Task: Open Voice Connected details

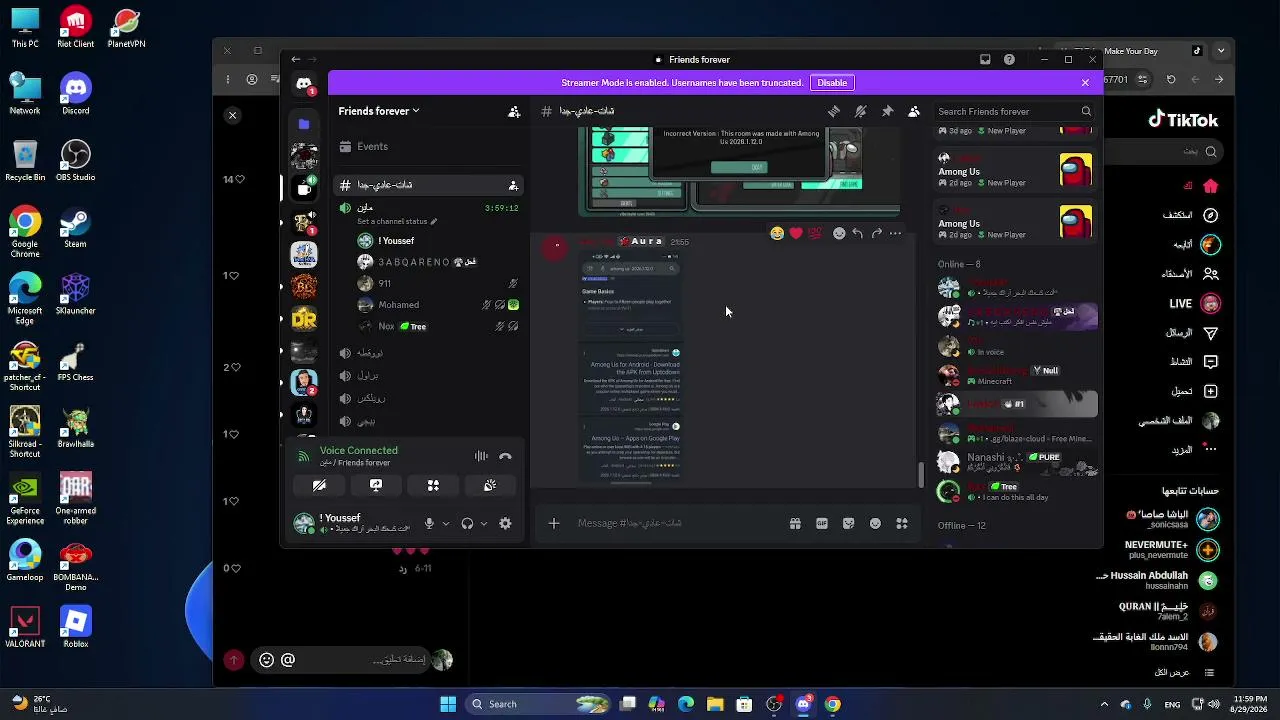Action: 358,451
